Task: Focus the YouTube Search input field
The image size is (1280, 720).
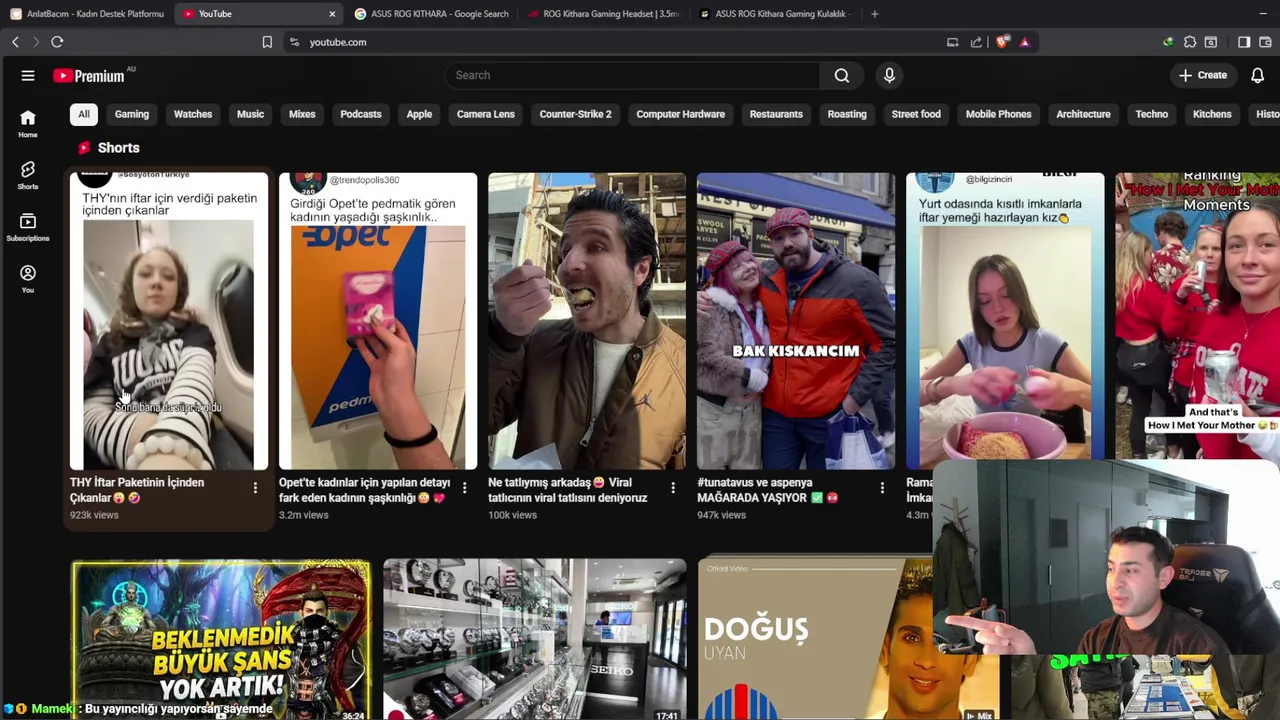Action: coord(632,75)
